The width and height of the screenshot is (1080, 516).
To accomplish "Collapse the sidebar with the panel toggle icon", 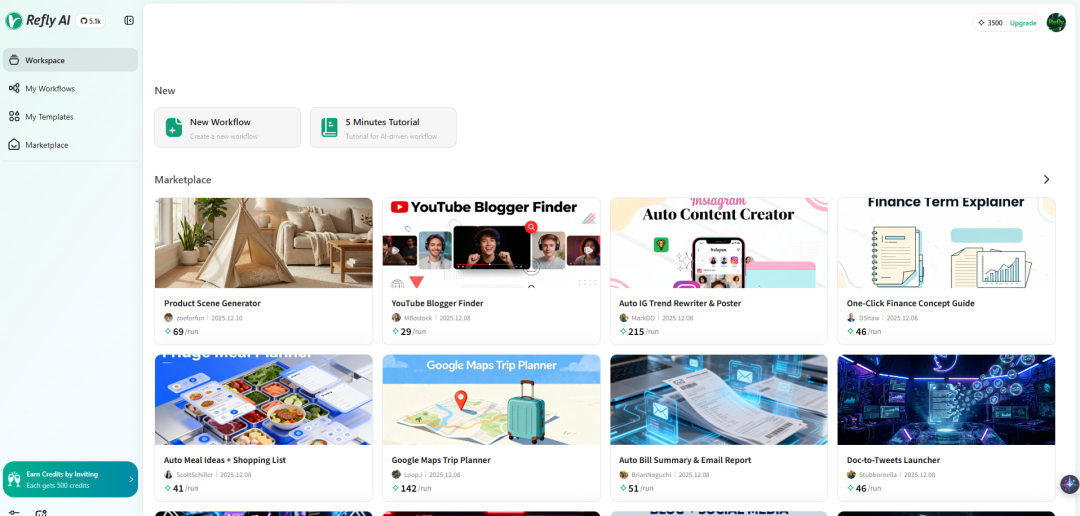I will click(x=129, y=21).
